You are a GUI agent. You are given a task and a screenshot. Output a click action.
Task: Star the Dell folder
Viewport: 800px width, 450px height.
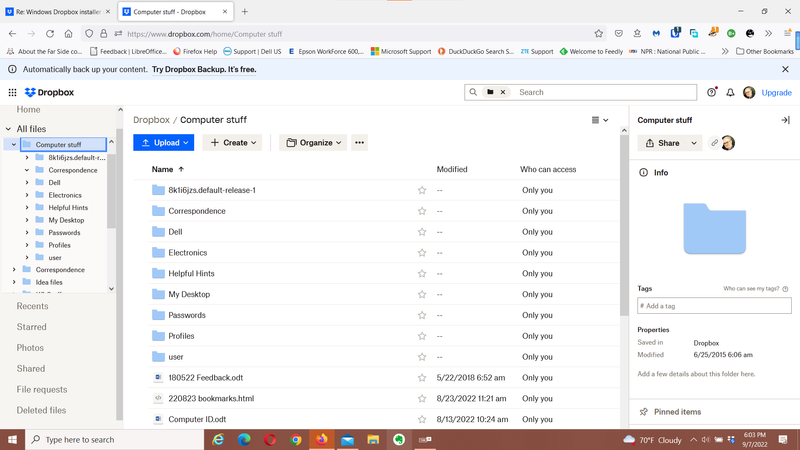coord(422,232)
